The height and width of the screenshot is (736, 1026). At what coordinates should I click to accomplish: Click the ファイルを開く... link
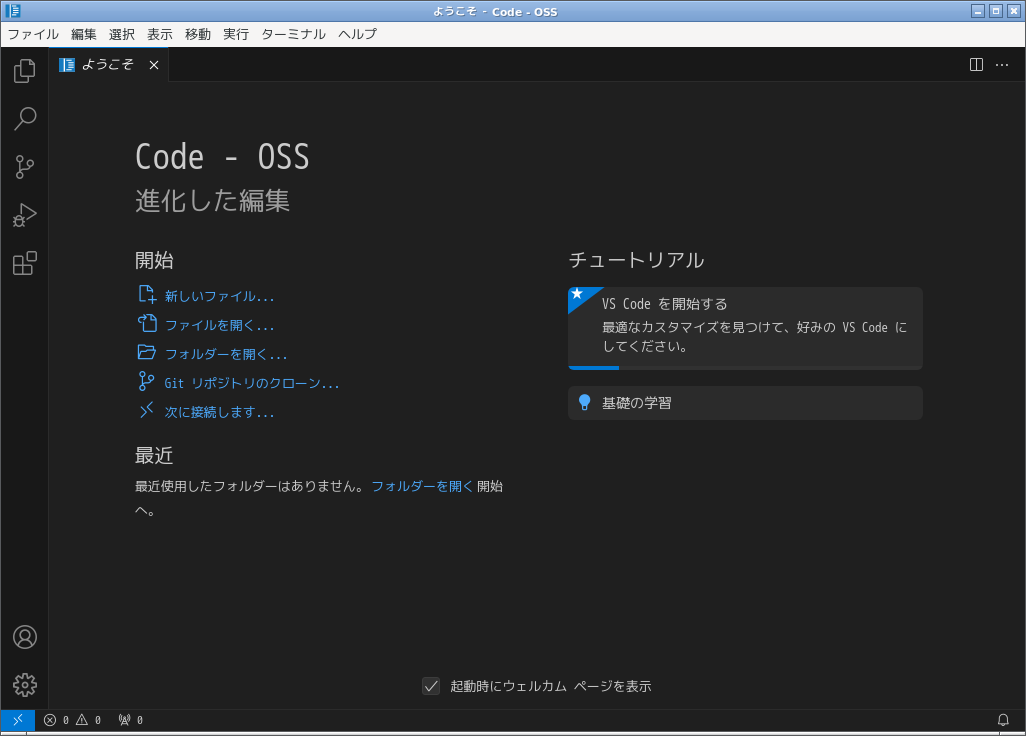[219, 325]
